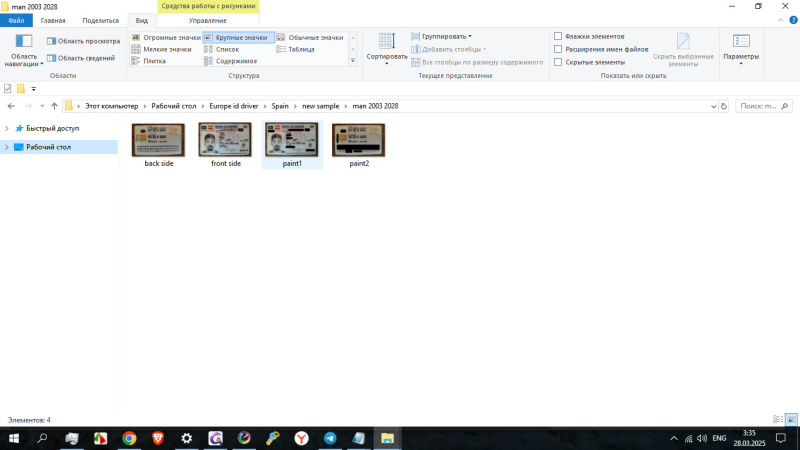
Task: Open the Сортировать sort dropdown
Action: click(x=386, y=46)
